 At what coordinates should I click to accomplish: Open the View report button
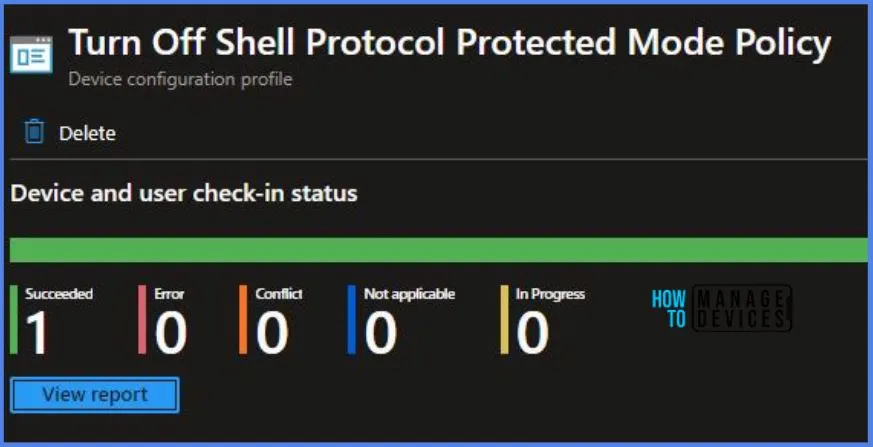(x=95, y=395)
